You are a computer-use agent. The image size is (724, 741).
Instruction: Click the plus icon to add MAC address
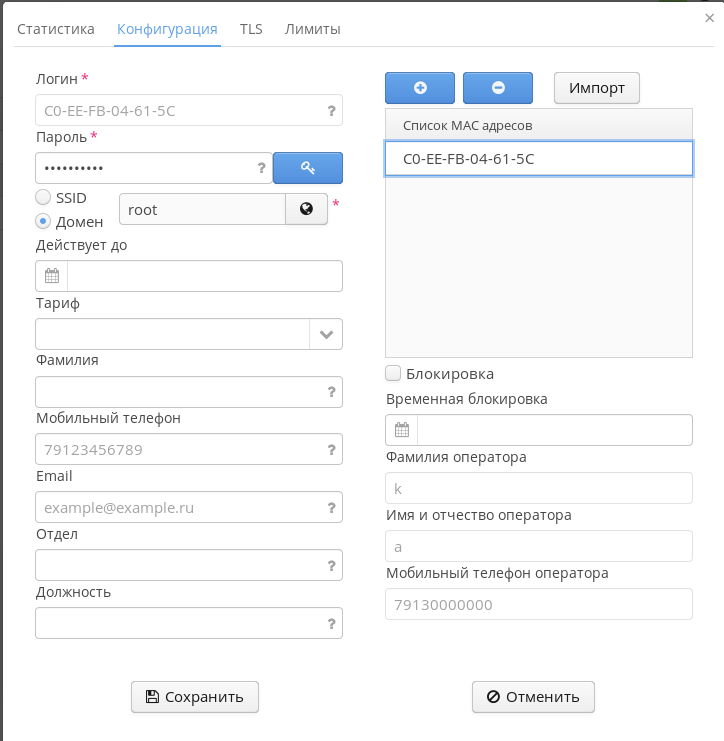coord(420,88)
